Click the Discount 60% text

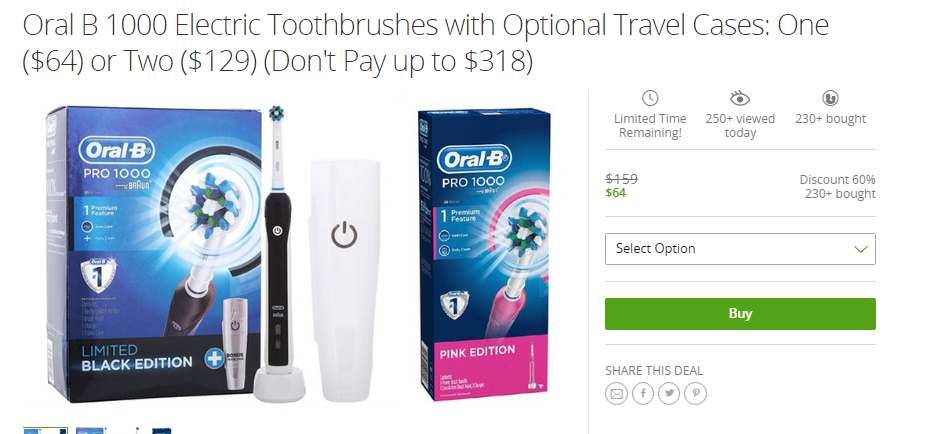point(837,179)
